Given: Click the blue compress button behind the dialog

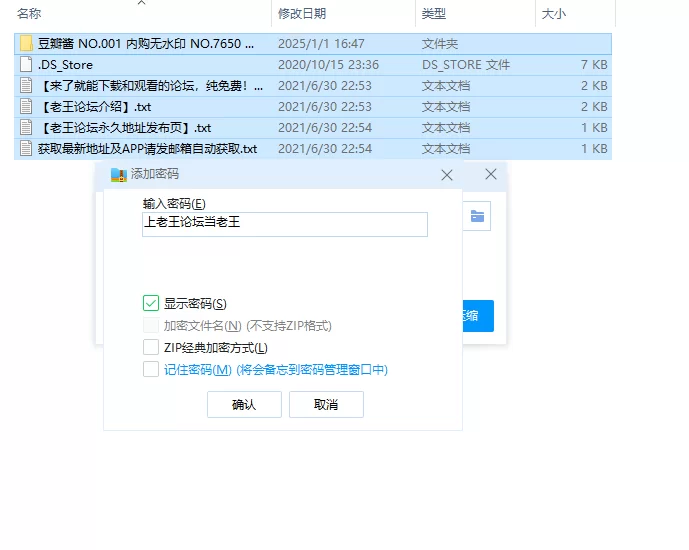Looking at the screenshot, I should 477,316.
